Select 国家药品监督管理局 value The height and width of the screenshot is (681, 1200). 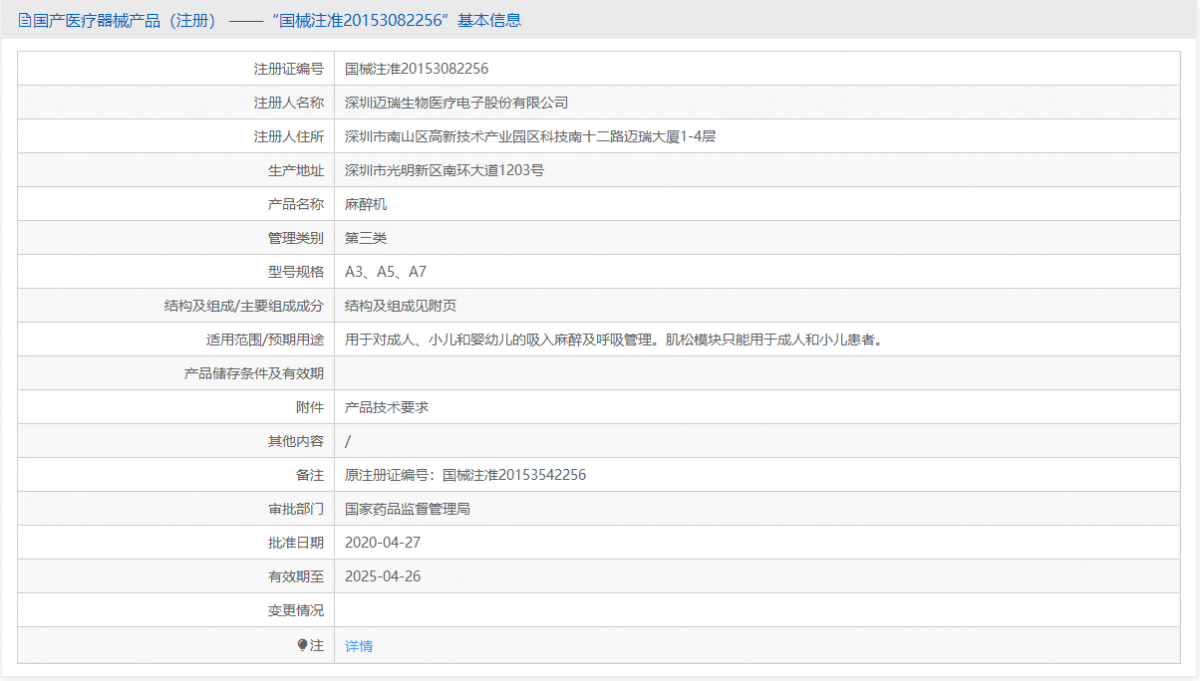pos(408,509)
